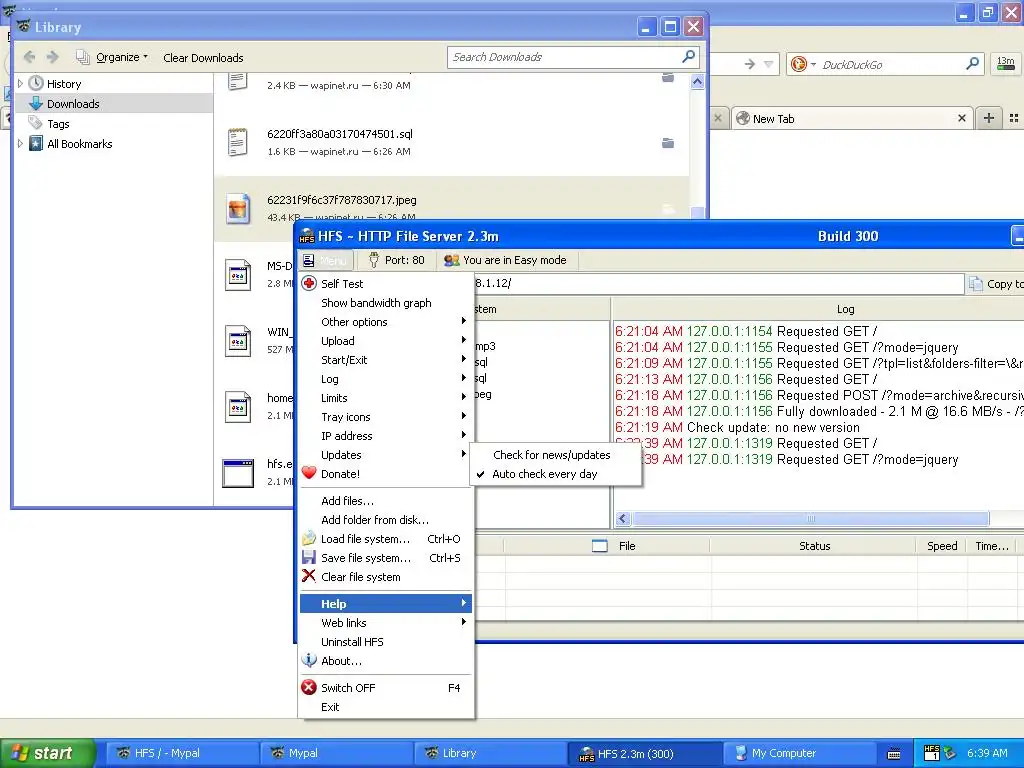Click the Port: 80 button
This screenshot has height=768, width=1024.
pos(396,260)
